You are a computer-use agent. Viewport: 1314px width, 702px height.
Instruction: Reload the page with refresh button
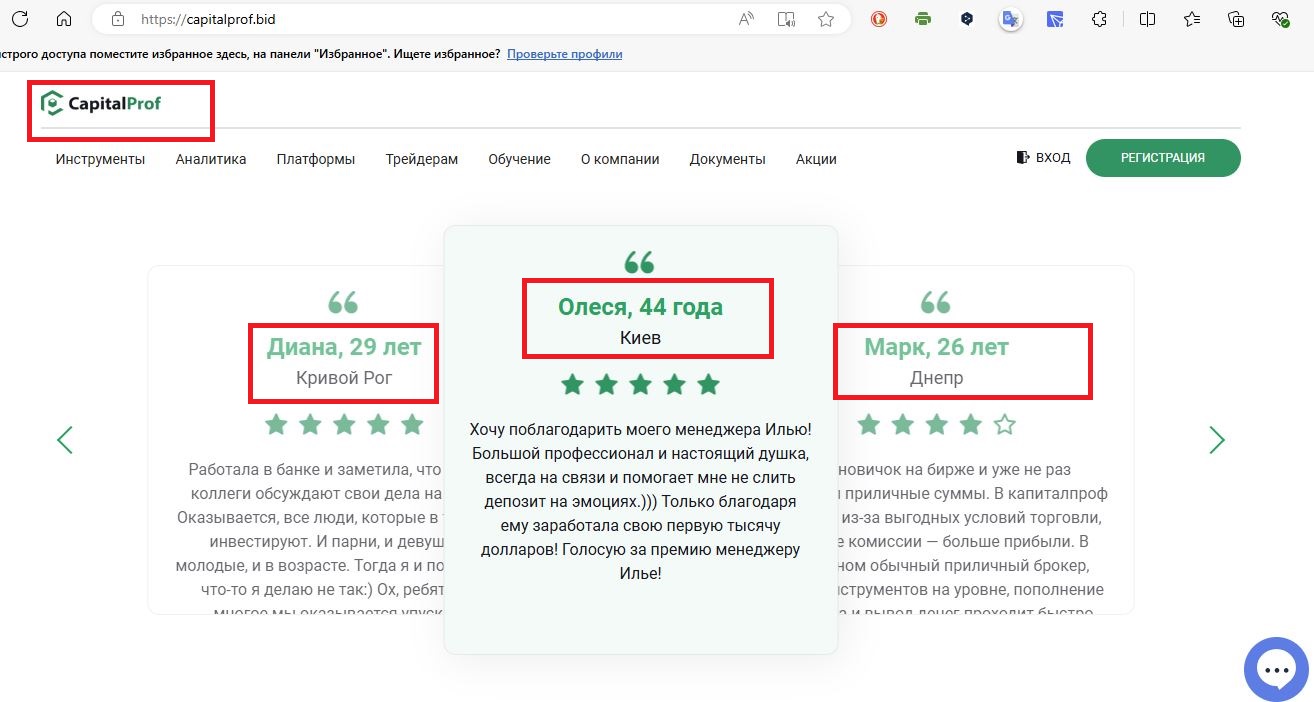pos(20,19)
